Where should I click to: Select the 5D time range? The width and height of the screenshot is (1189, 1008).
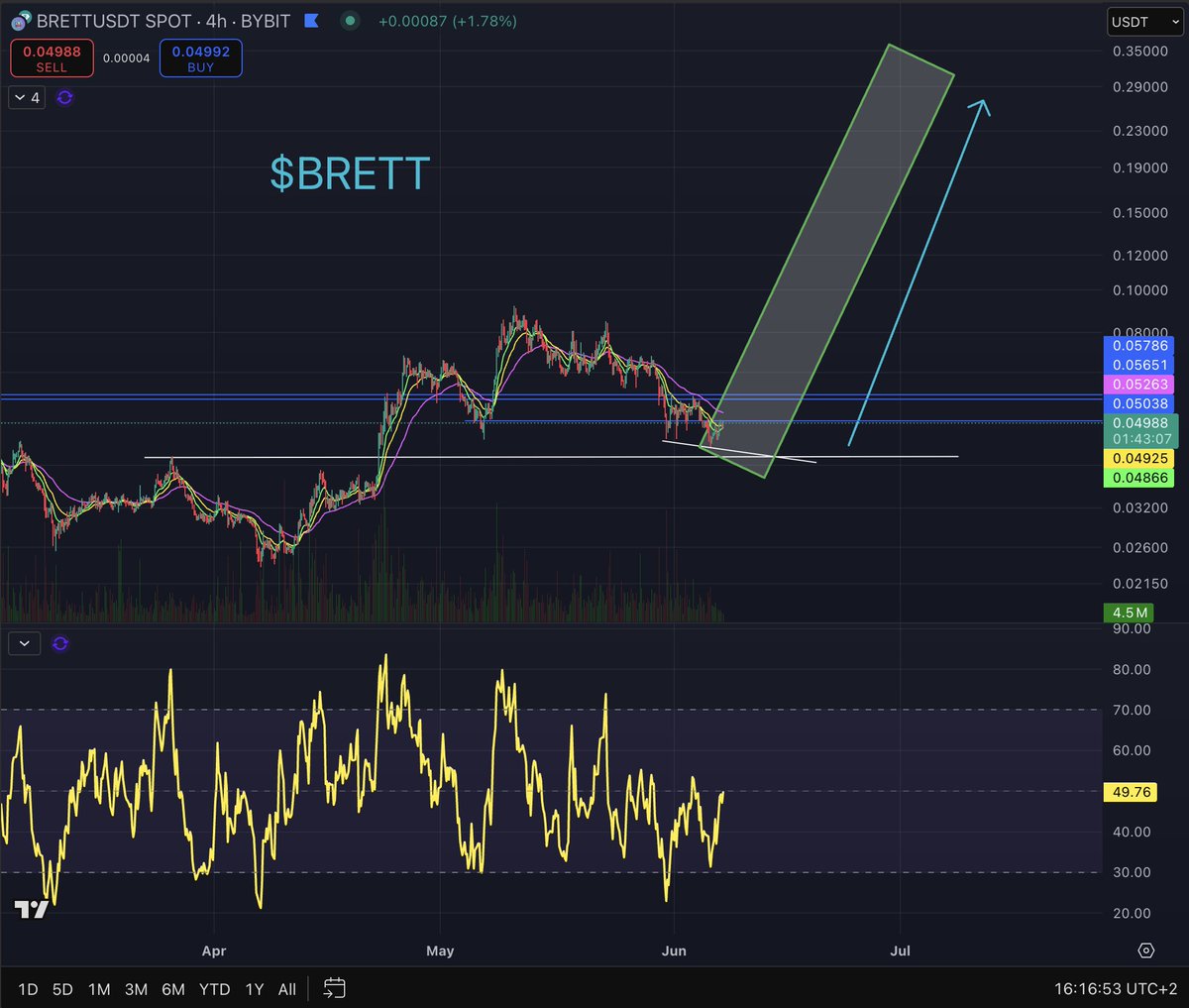[x=62, y=989]
